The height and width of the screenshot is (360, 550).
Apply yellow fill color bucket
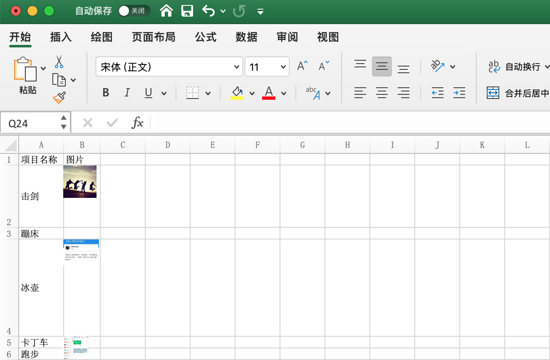click(237, 93)
